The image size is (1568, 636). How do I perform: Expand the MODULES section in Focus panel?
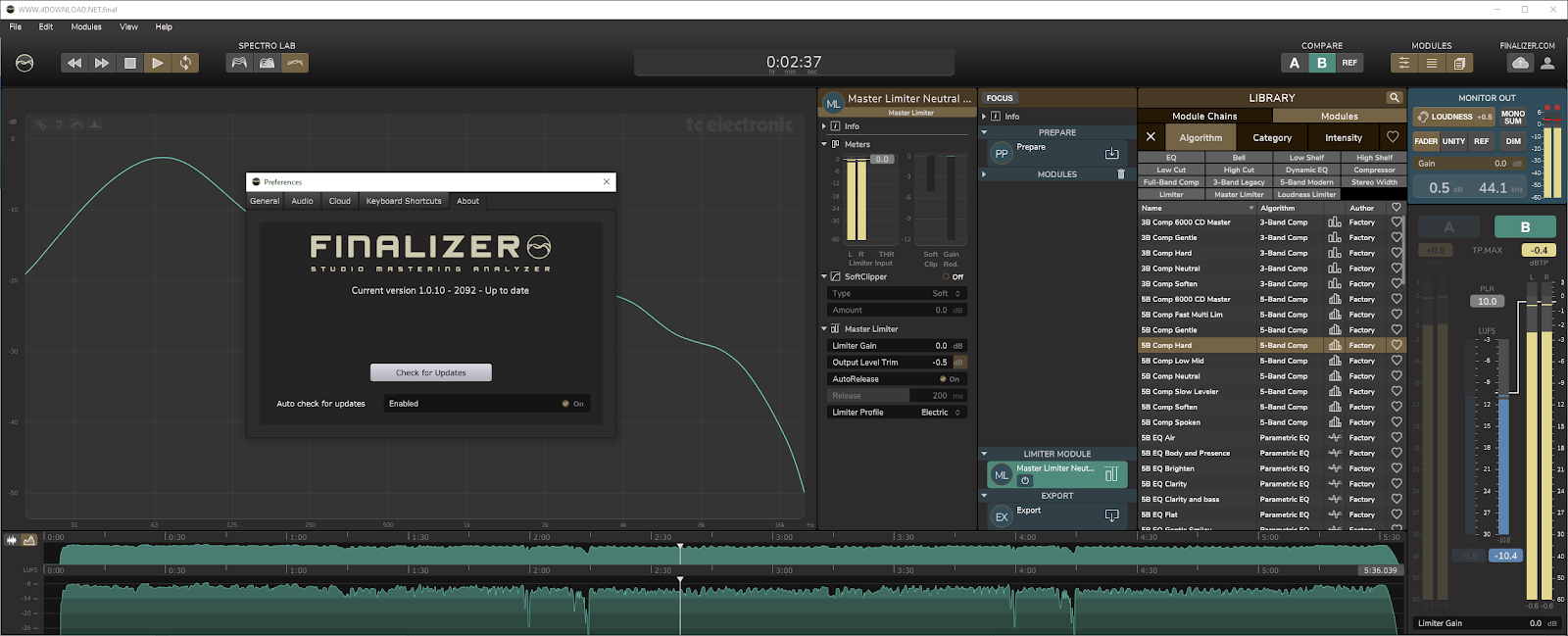tap(985, 174)
